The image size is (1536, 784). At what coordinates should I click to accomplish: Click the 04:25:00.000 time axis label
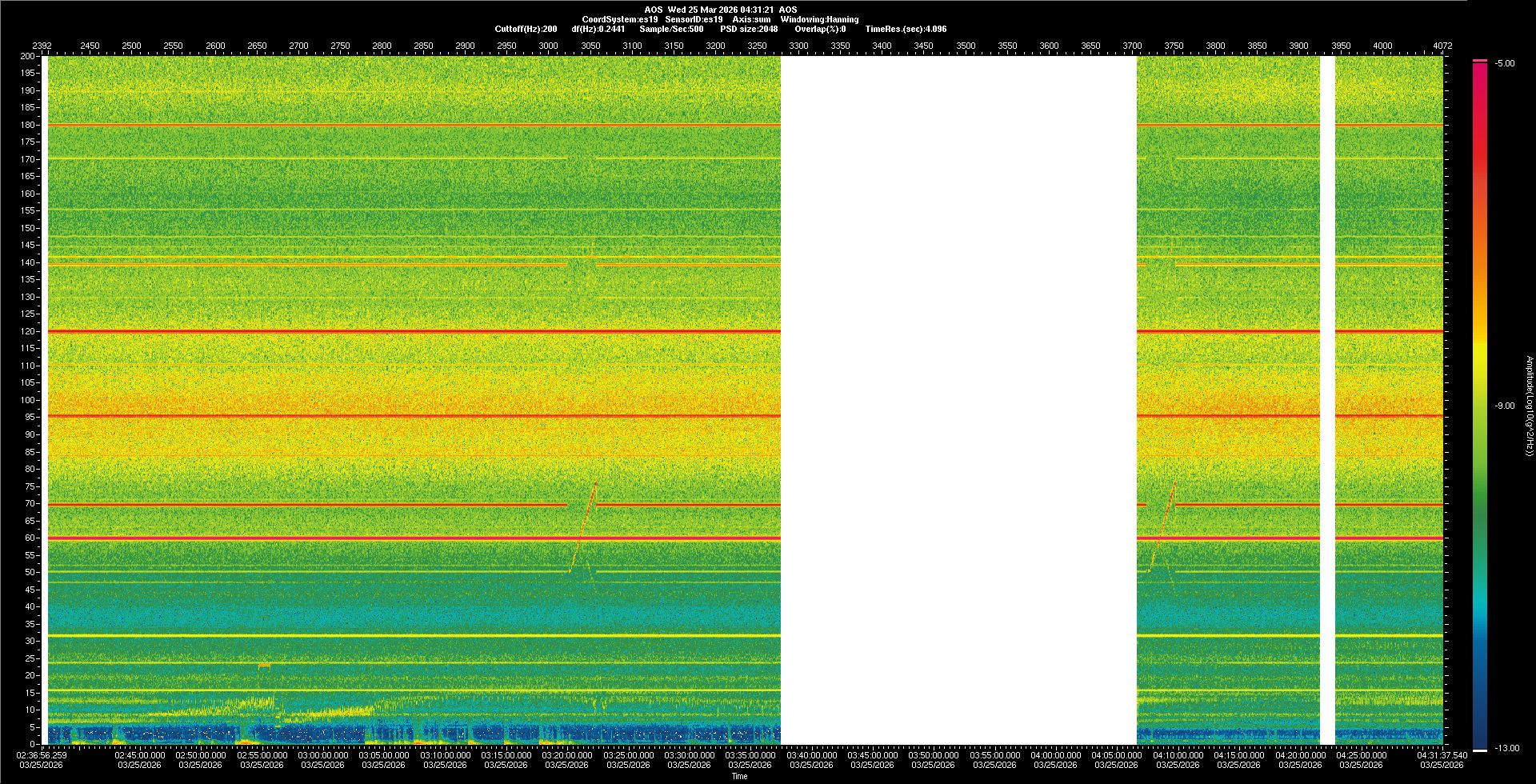tap(1361, 755)
